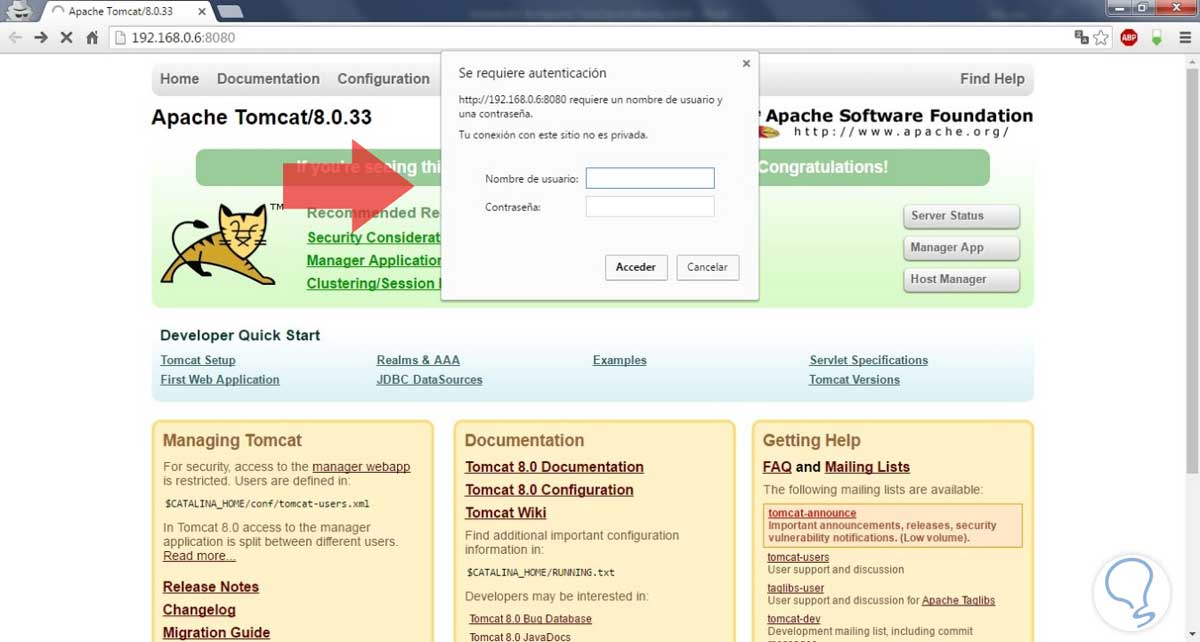
Task: Open the Tomcat Versions link
Action: point(854,380)
